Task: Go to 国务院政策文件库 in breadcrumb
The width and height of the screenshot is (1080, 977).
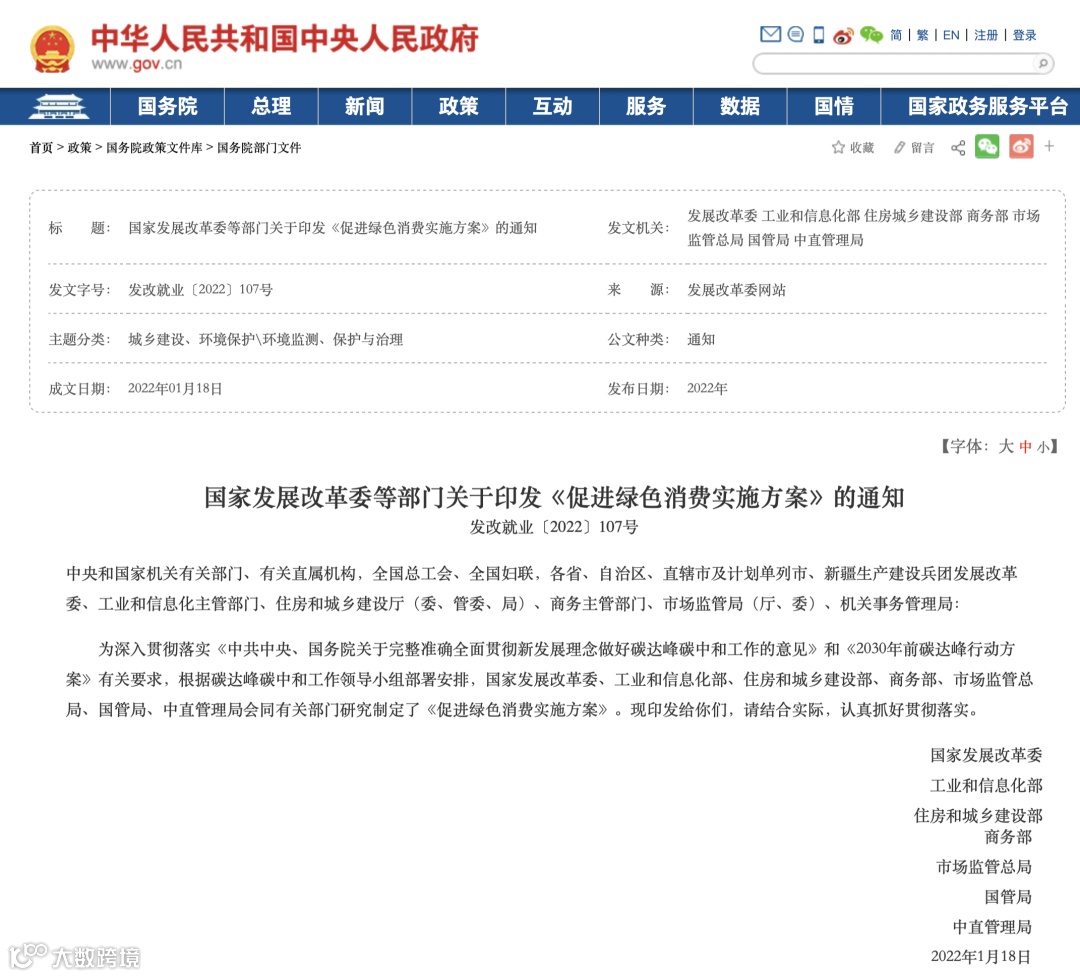Action: (154, 147)
